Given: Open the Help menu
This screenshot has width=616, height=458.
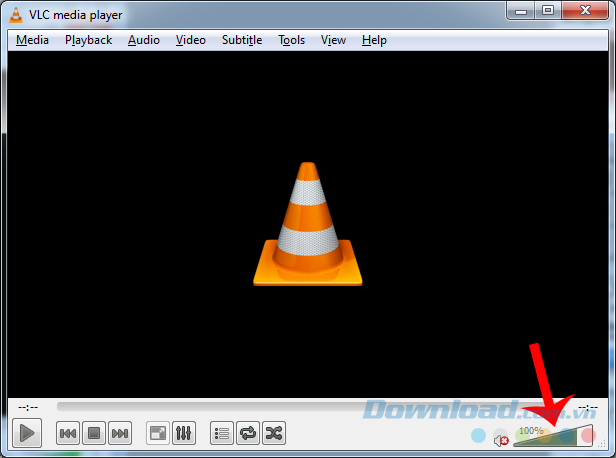Looking at the screenshot, I should pos(374,40).
